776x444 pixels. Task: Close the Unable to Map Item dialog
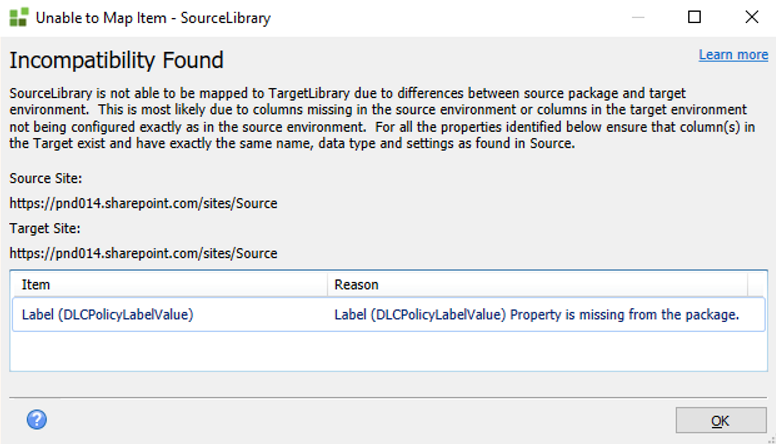click(x=750, y=17)
